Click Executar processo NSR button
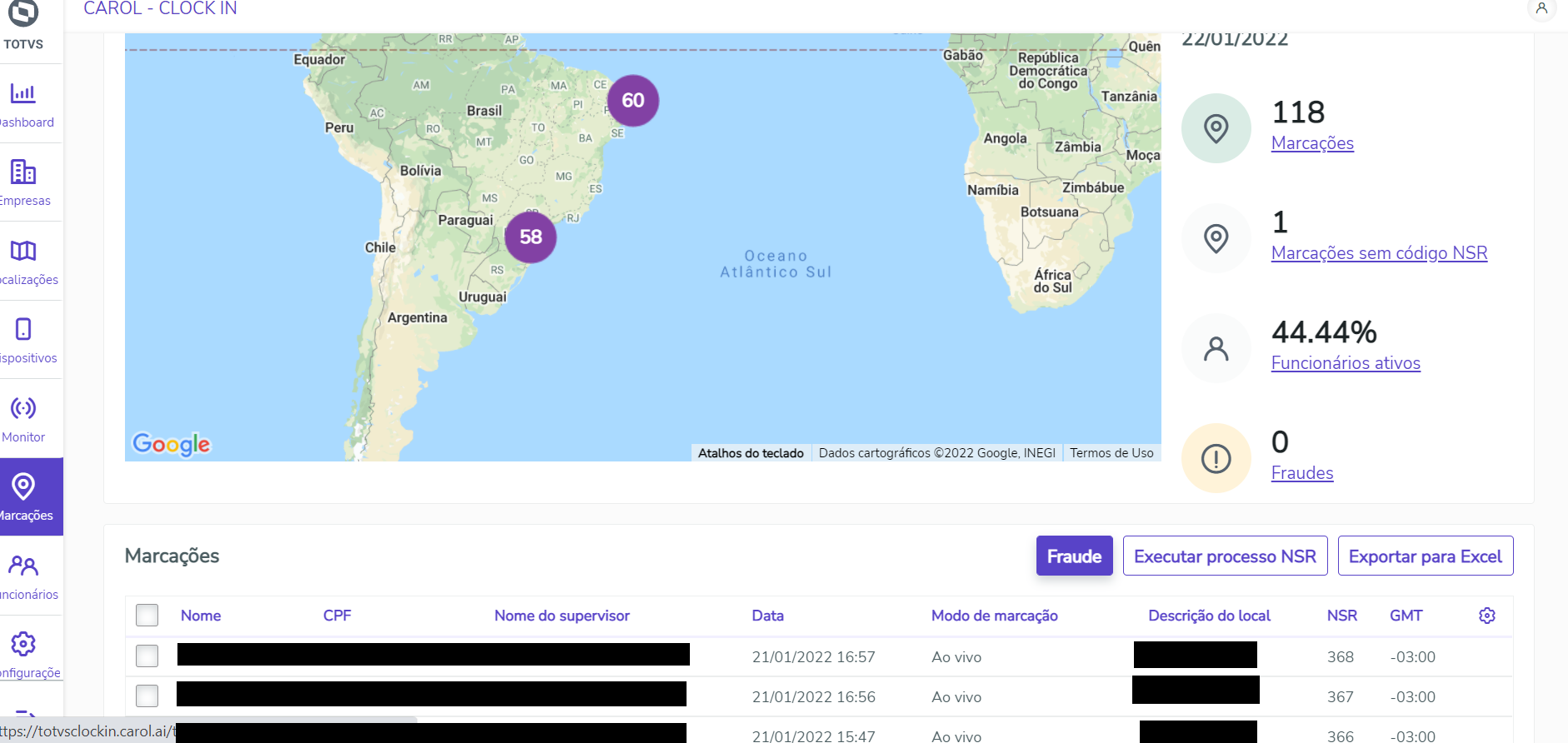 [x=1225, y=556]
